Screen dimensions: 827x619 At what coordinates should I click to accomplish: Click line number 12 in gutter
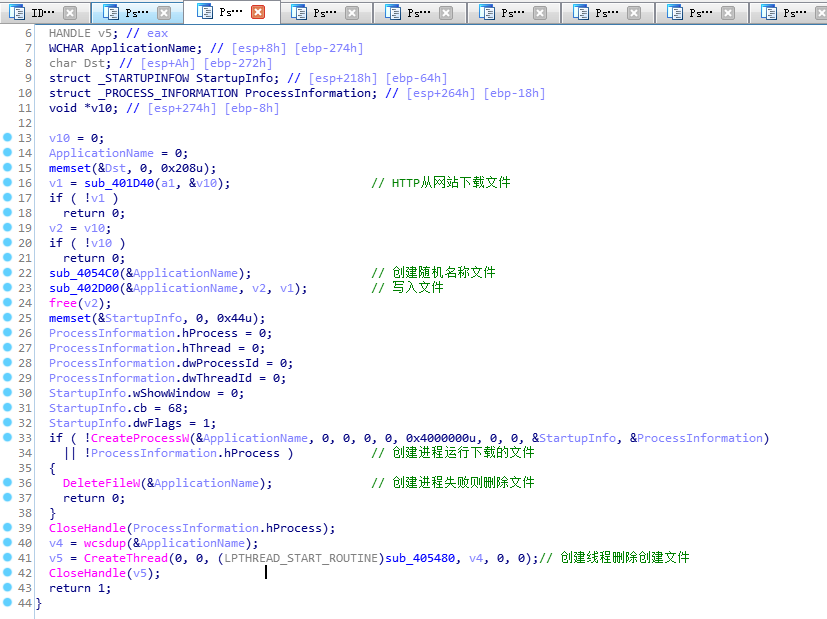point(25,123)
